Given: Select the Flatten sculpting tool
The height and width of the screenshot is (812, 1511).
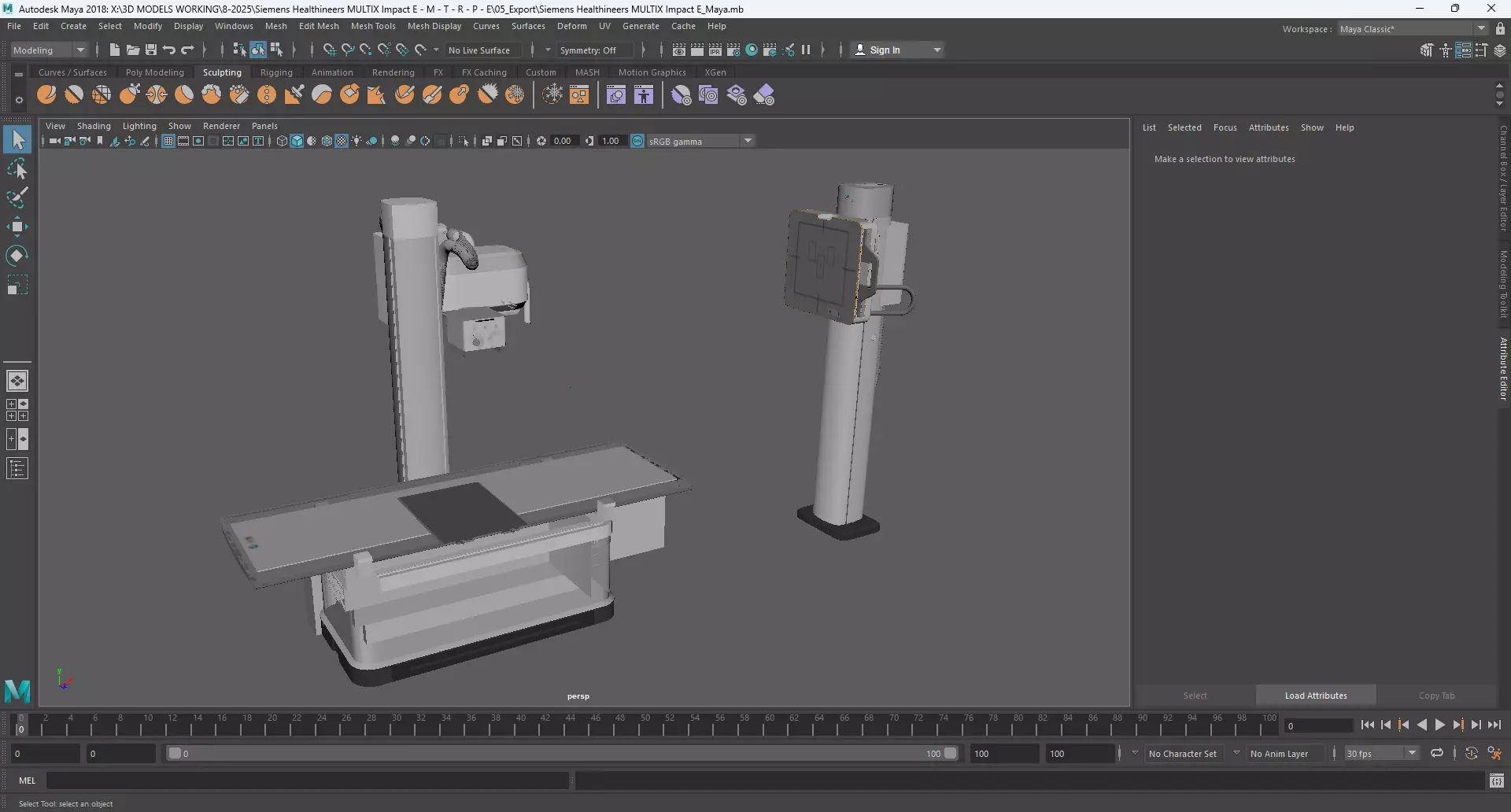Looking at the screenshot, I should pos(184,95).
